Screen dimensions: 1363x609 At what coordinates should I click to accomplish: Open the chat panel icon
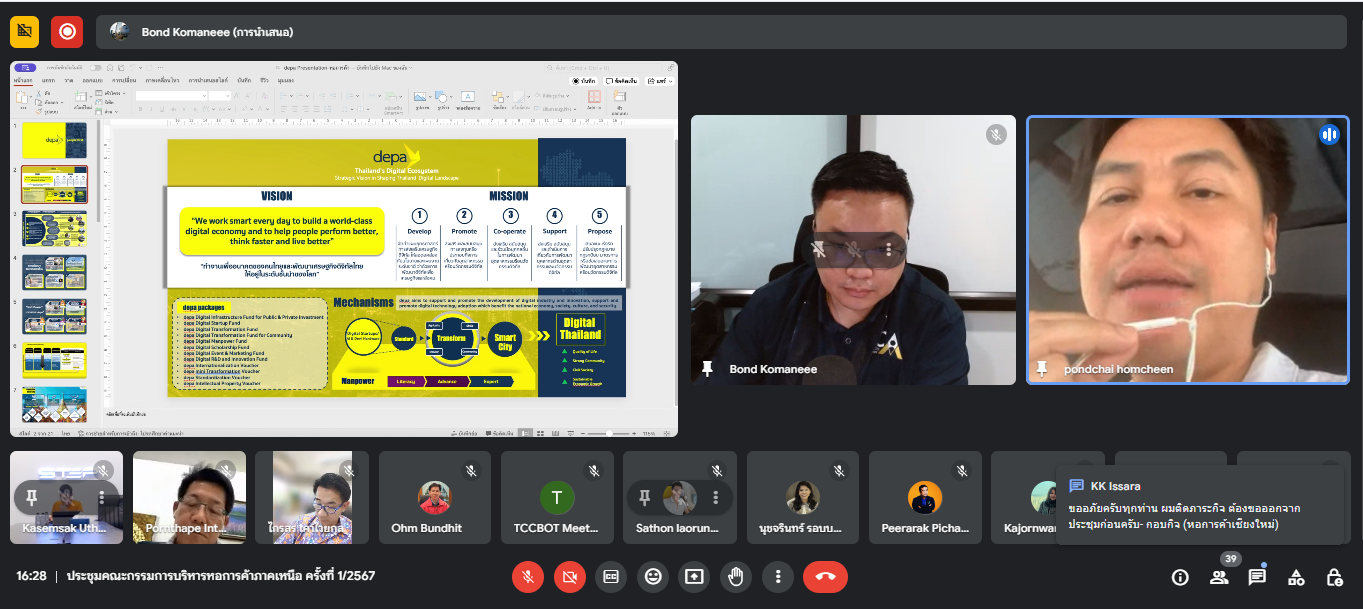[1257, 577]
